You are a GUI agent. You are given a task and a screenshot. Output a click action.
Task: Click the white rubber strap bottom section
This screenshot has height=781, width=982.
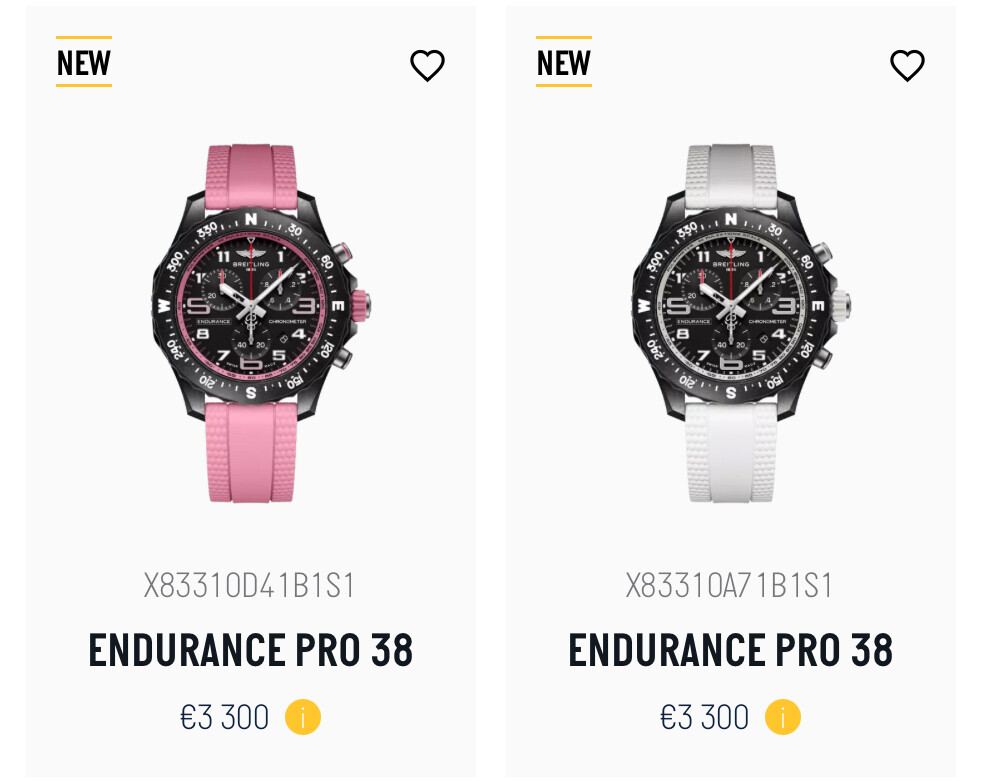pos(731,452)
